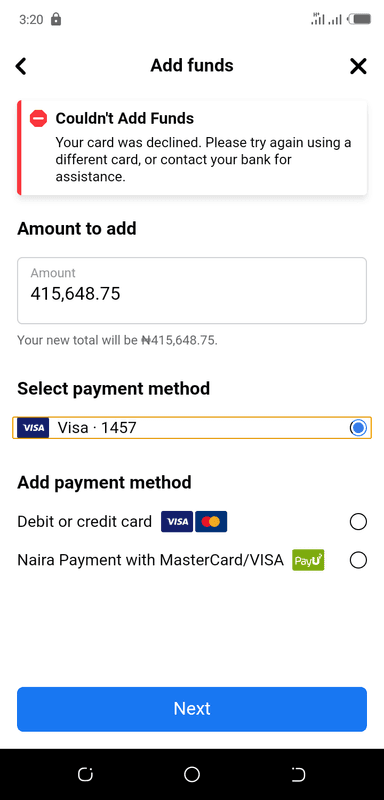Screen dimensions: 384x800
Task: Tap the green PayU logo
Action: [x=308, y=560]
